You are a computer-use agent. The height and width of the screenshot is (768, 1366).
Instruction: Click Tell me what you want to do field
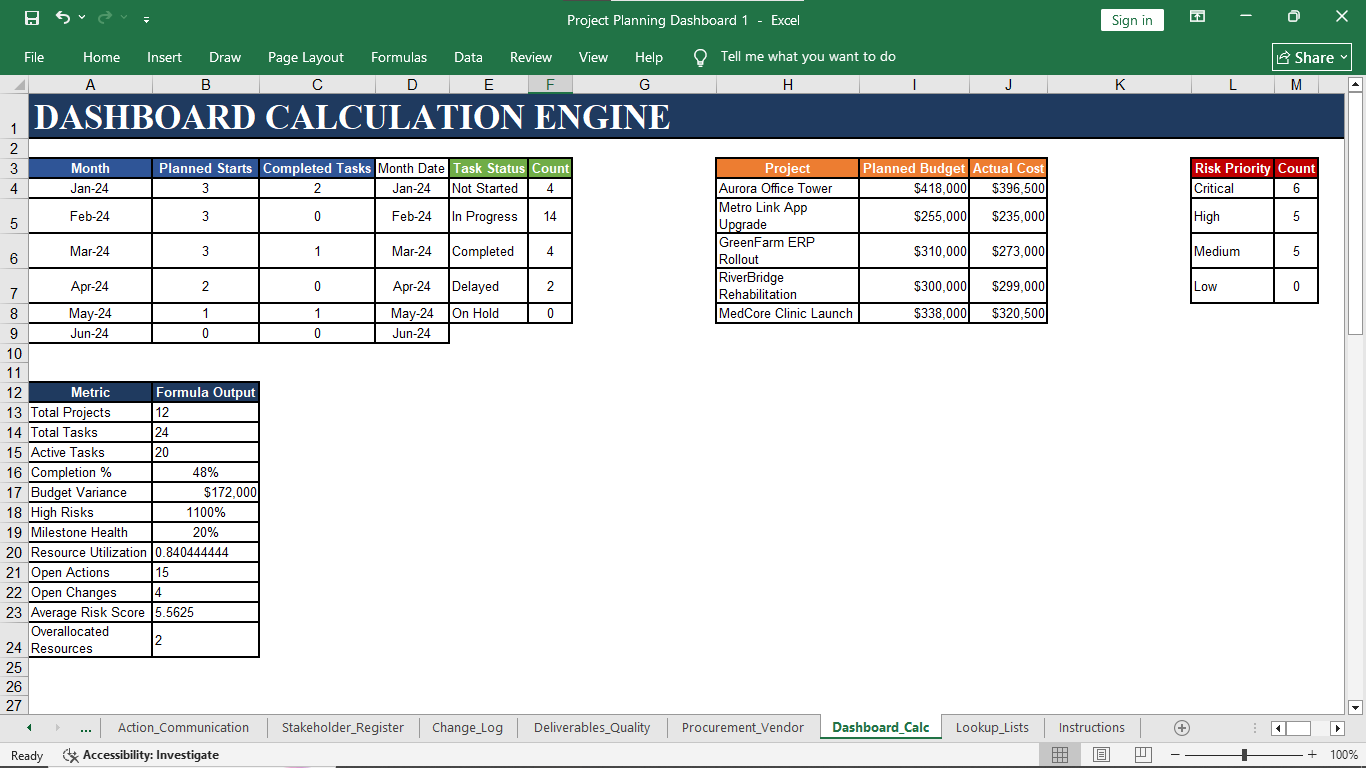point(808,57)
